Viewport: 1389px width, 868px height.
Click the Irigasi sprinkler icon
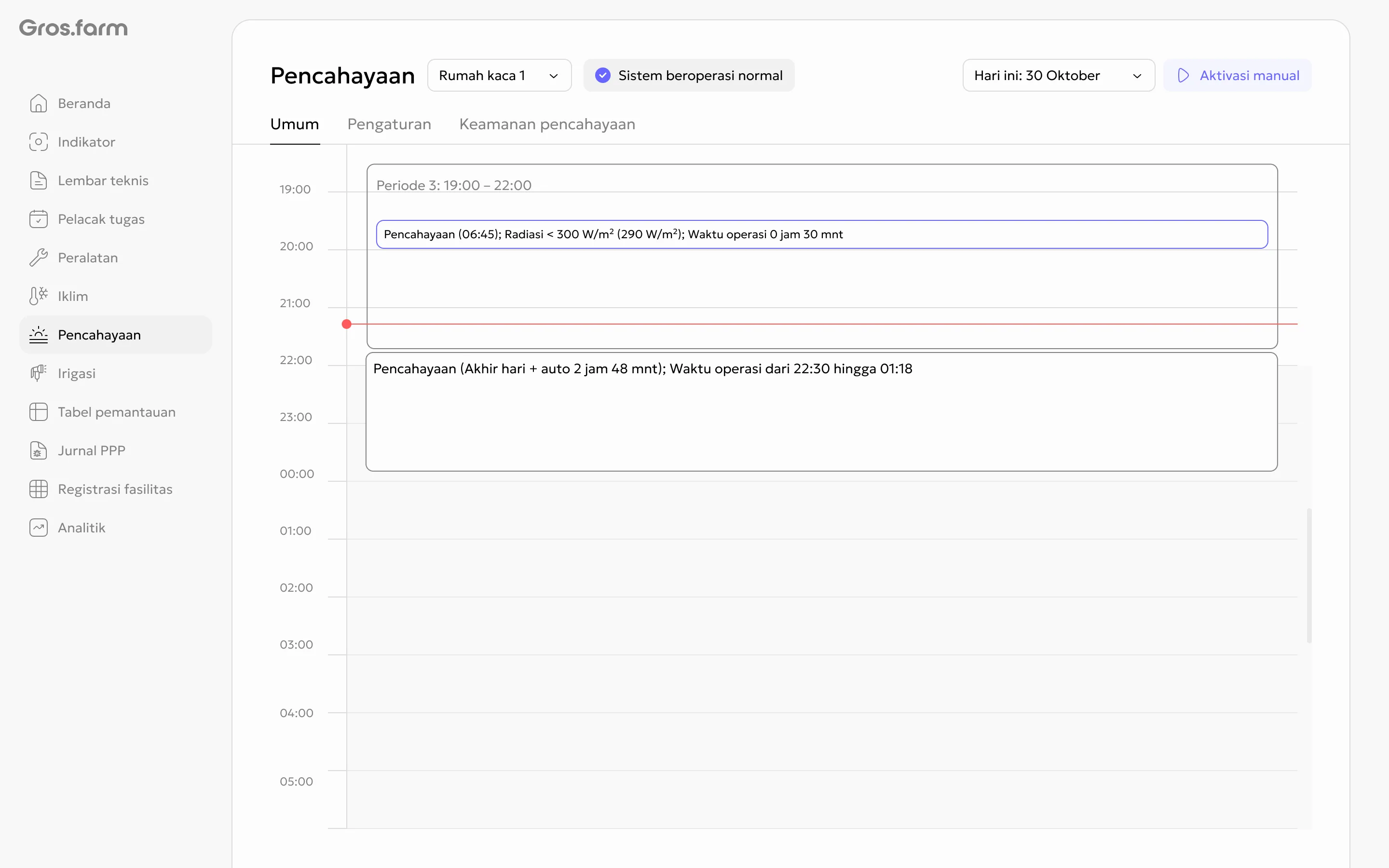(x=39, y=373)
